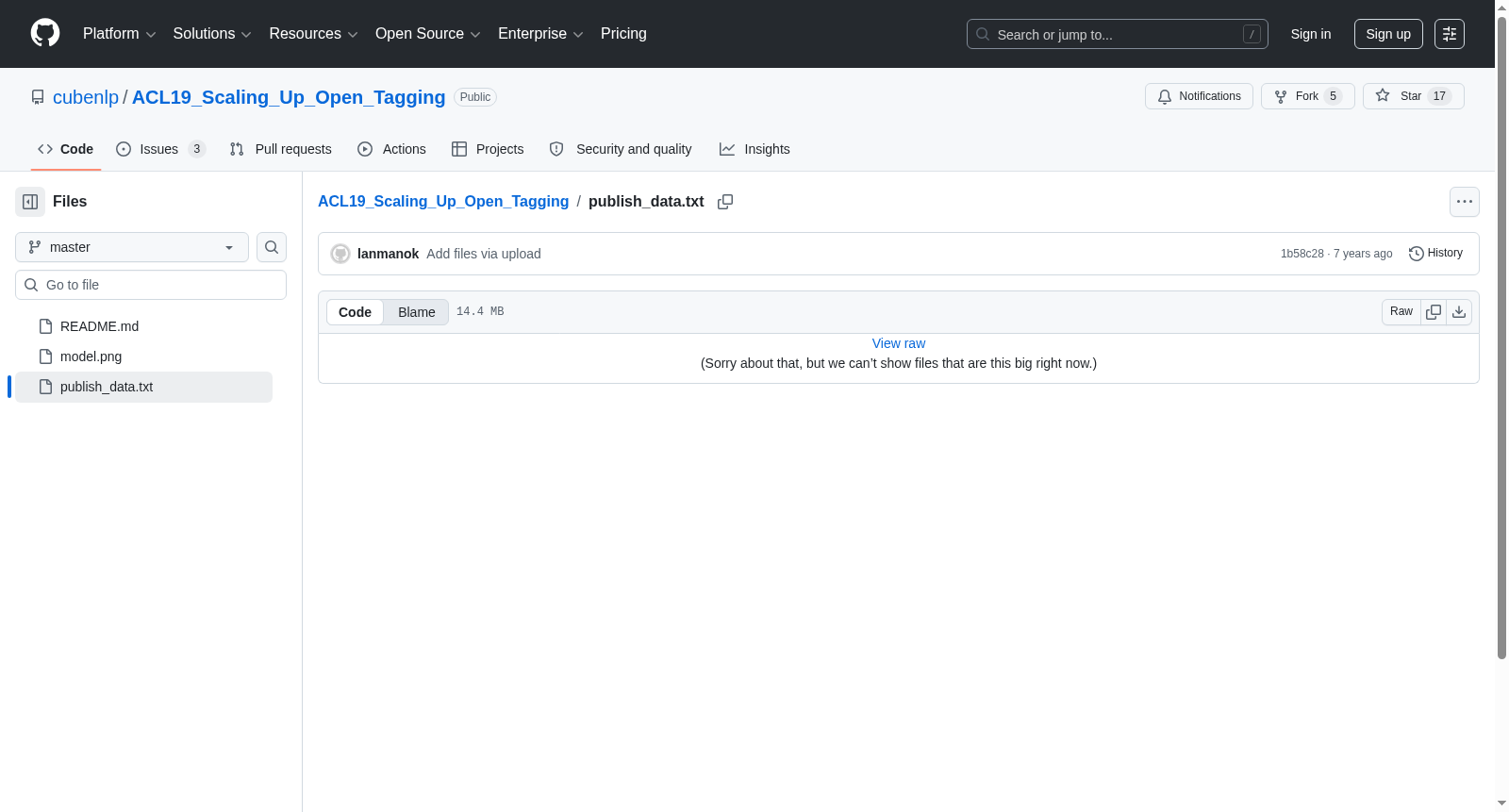
Task: Search this repository with the magnifier button
Action: click(272, 247)
